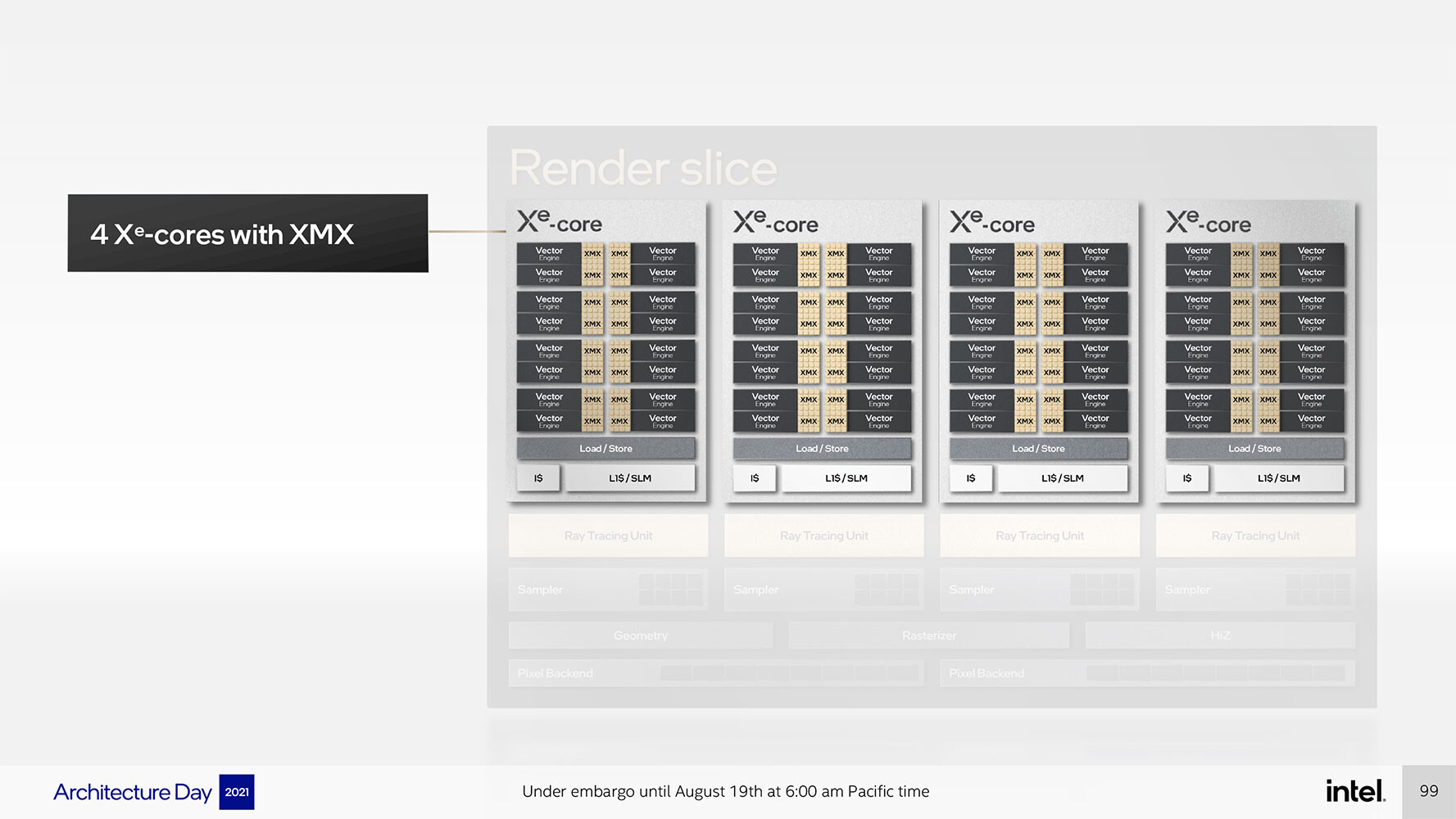The height and width of the screenshot is (819, 1456).
Task: Click the I$ block in the third Xe-core
Action: click(971, 478)
